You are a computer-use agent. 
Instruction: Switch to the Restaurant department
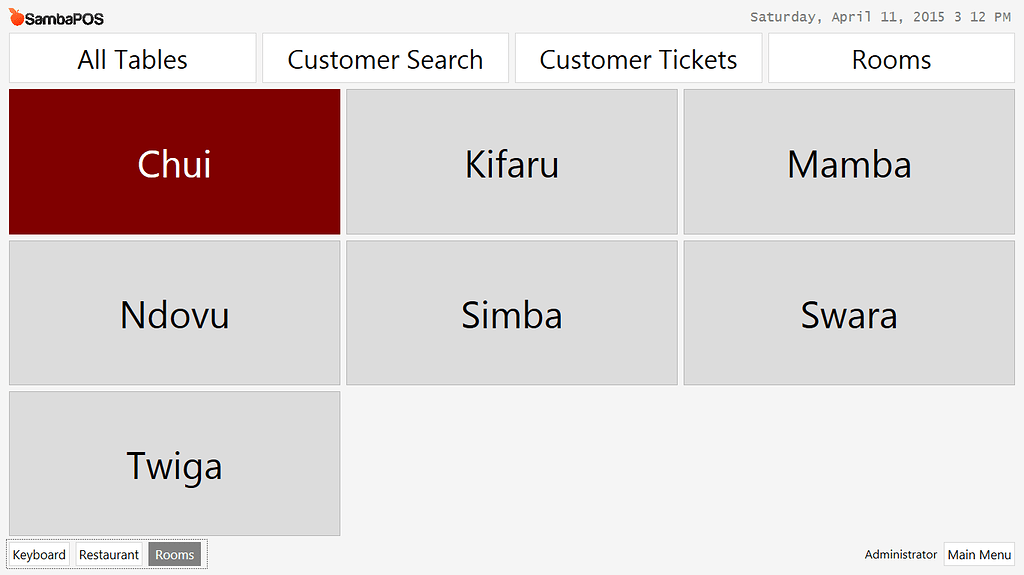109,555
